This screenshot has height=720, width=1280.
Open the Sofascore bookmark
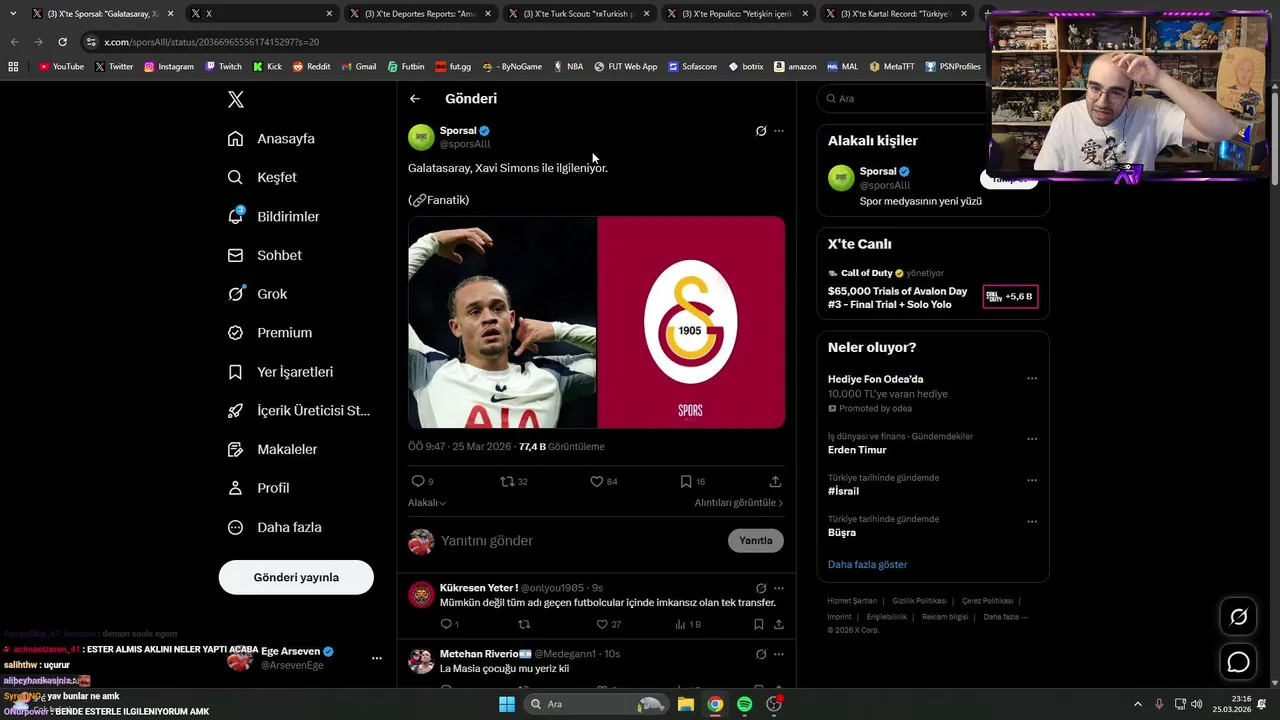click(692, 66)
